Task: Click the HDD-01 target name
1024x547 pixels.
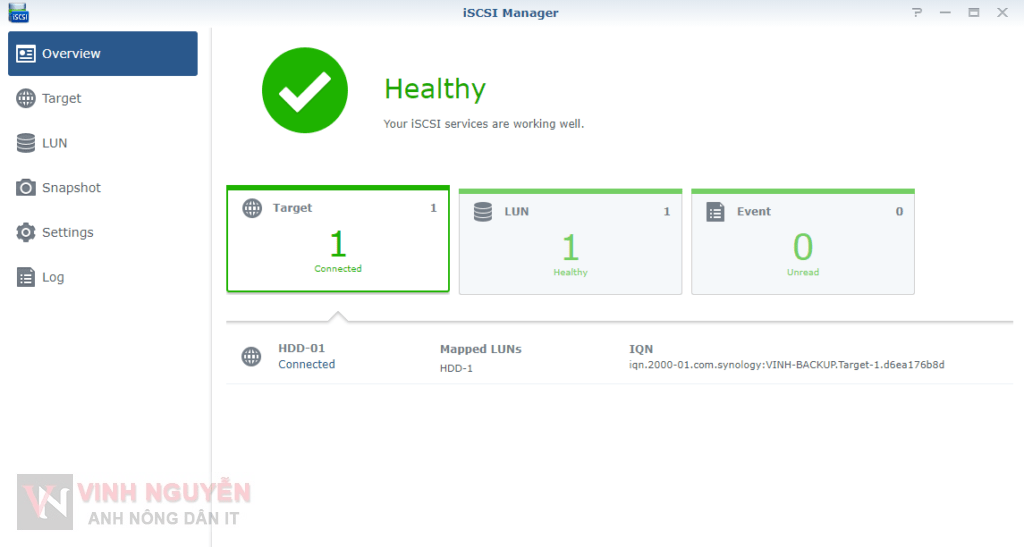Action: pos(301,348)
